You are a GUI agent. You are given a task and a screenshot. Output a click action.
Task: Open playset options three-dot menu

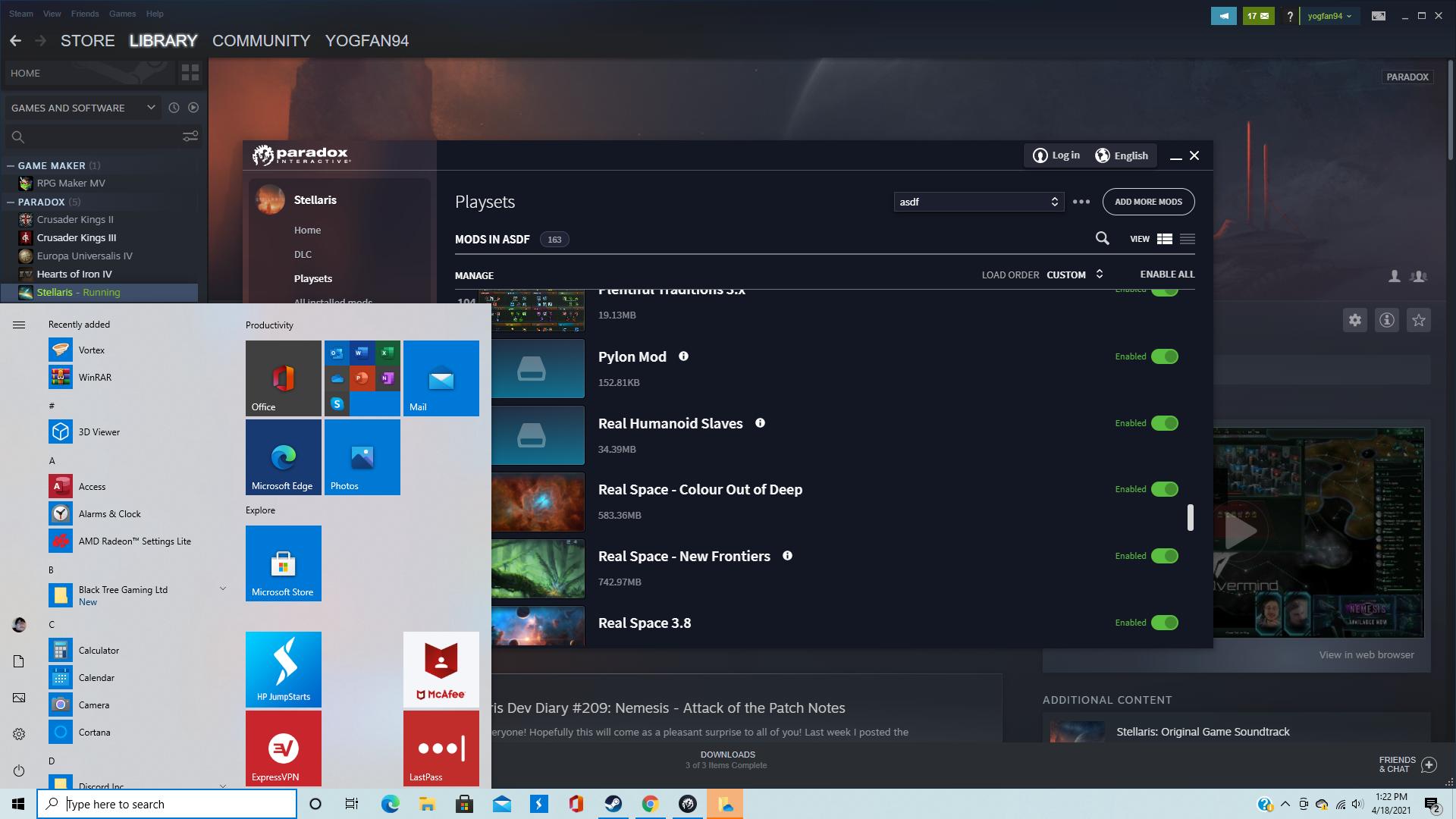pyautogui.click(x=1081, y=202)
